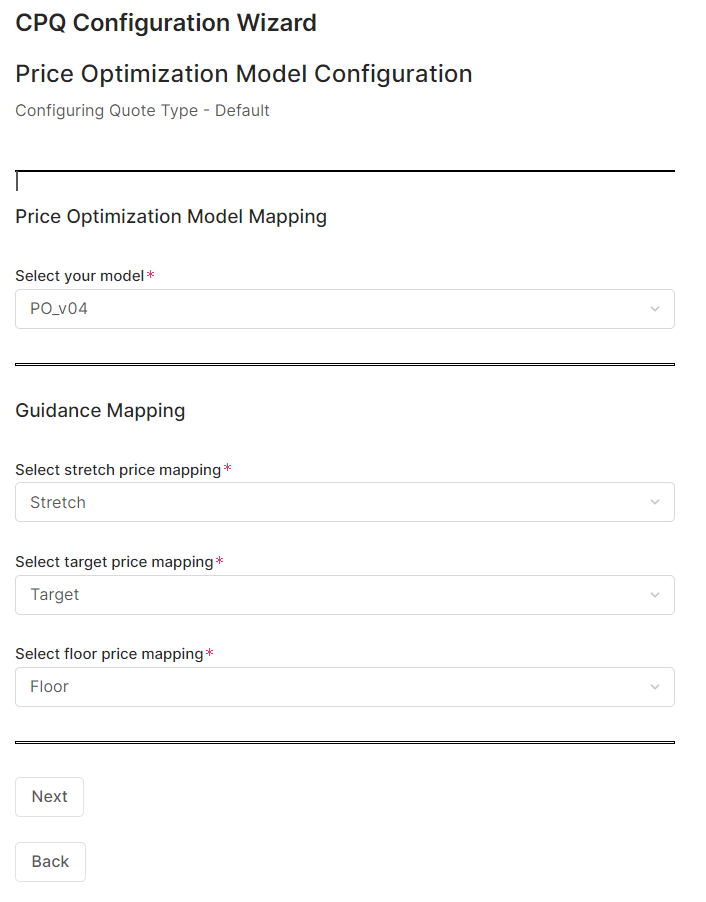
Task: Click the chevron arrow in the floor price field
Action: [655, 687]
